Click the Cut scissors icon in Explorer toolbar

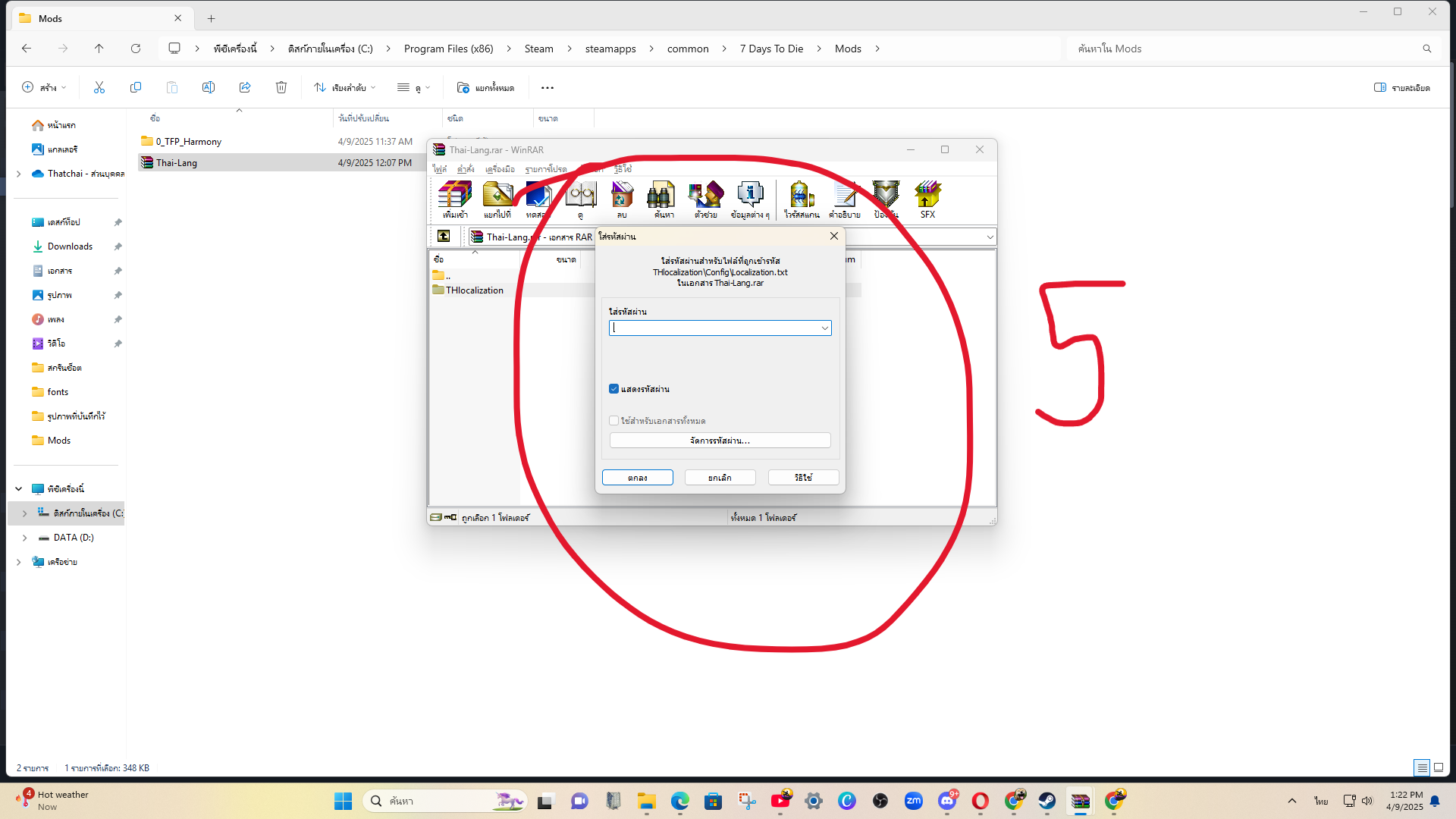pyautogui.click(x=99, y=88)
